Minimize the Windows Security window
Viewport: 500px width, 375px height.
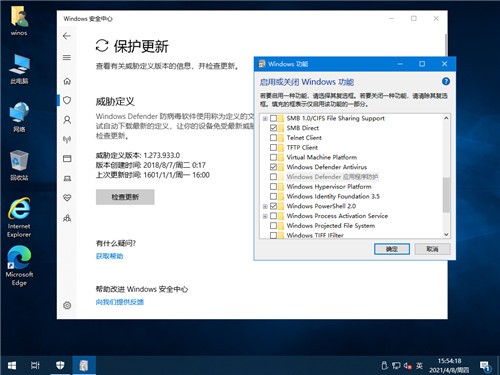pyautogui.click(x=392, y=19)
